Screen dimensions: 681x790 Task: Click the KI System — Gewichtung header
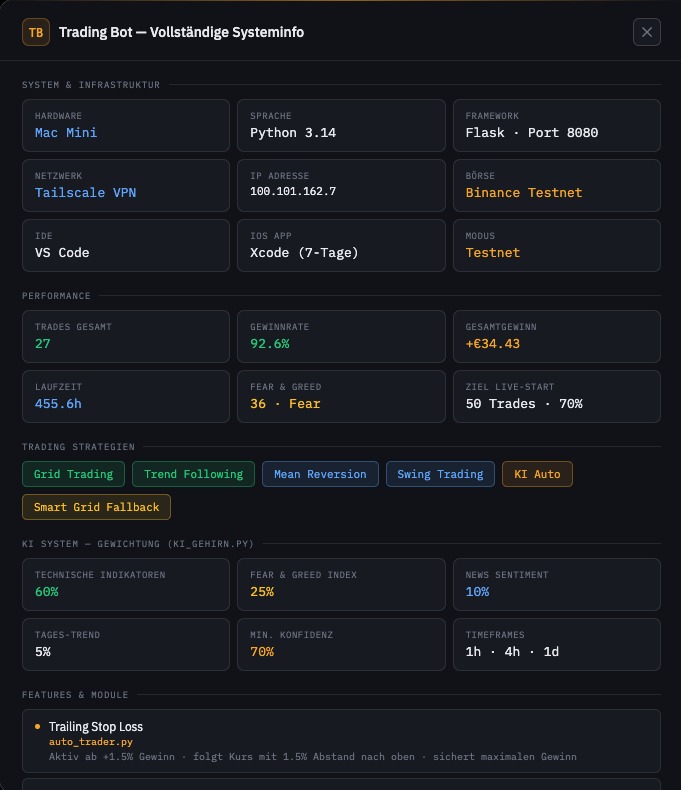pyautogui.click(x=138, y=544)
